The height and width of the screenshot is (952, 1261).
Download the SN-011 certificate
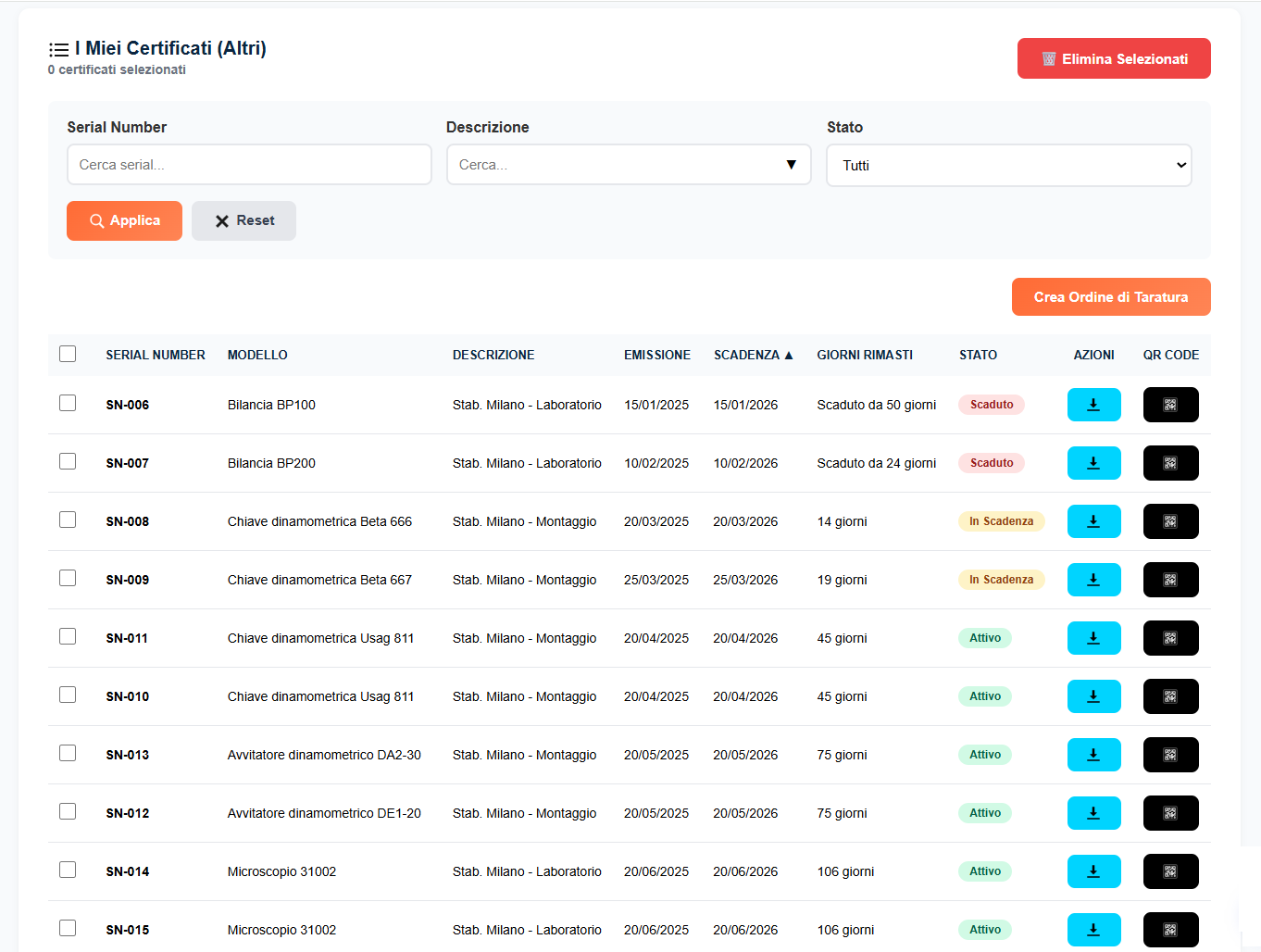click(x=1093, y=638)
